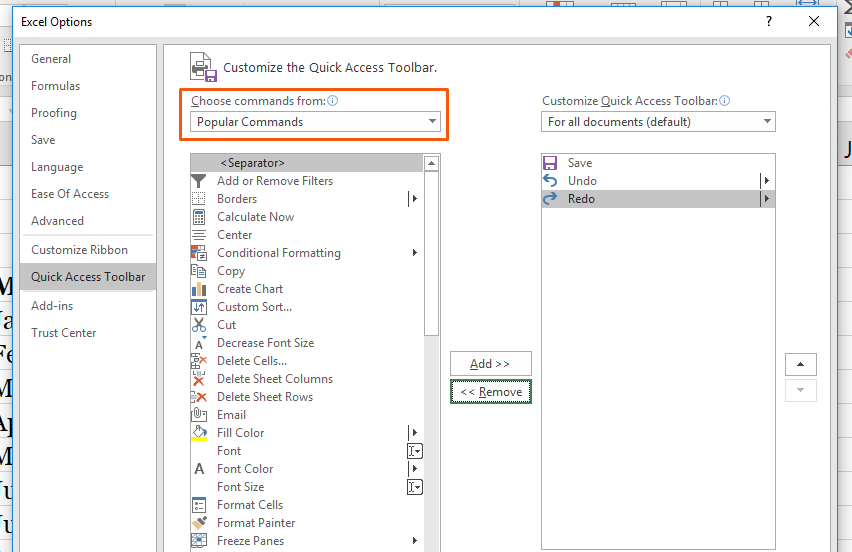Click the Delete Cells icon
Viewport: 852px width, 552px height.
click(x=199, y=361)
